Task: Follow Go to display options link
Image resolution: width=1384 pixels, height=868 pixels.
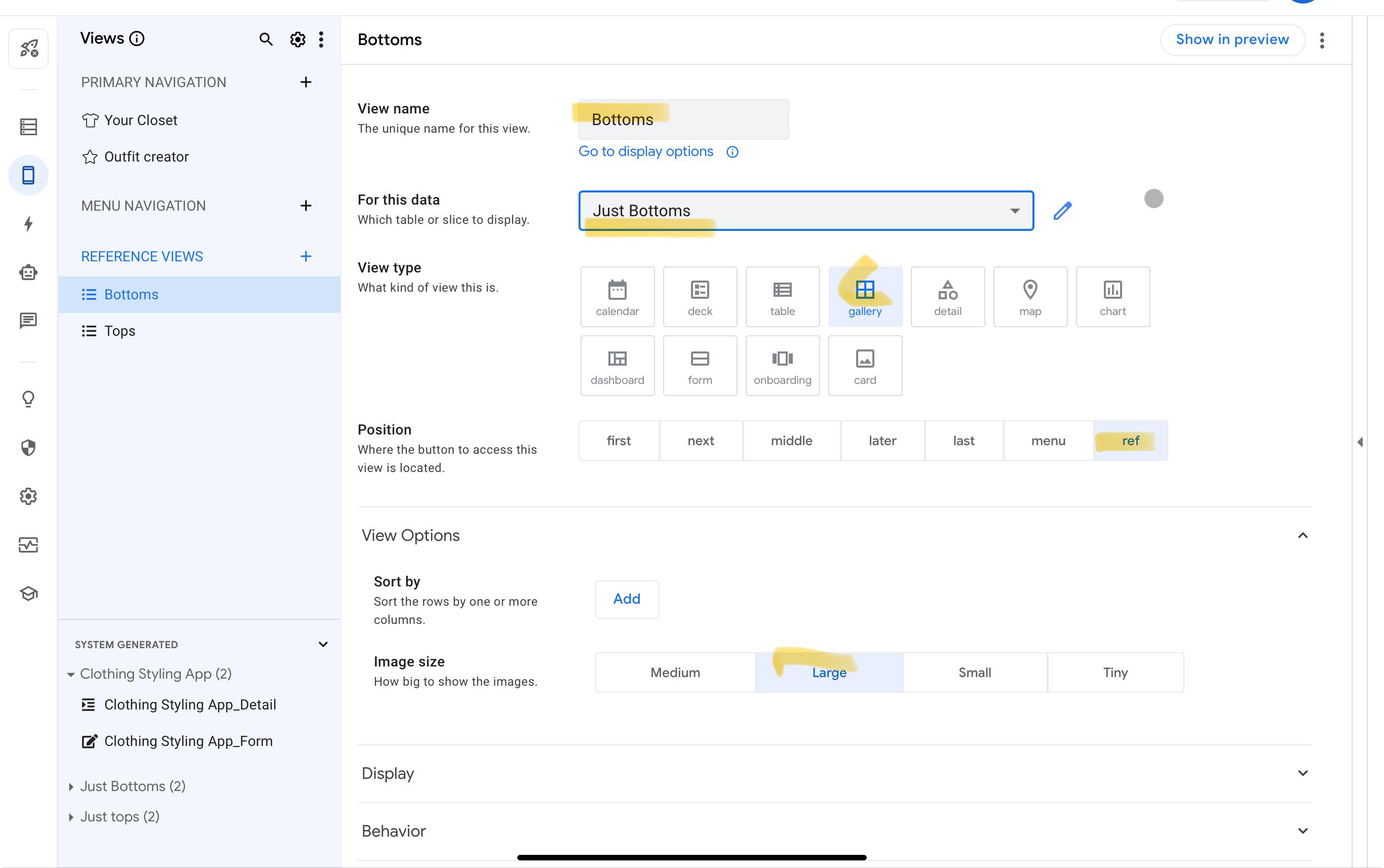Action: click(x=645, y=151)
